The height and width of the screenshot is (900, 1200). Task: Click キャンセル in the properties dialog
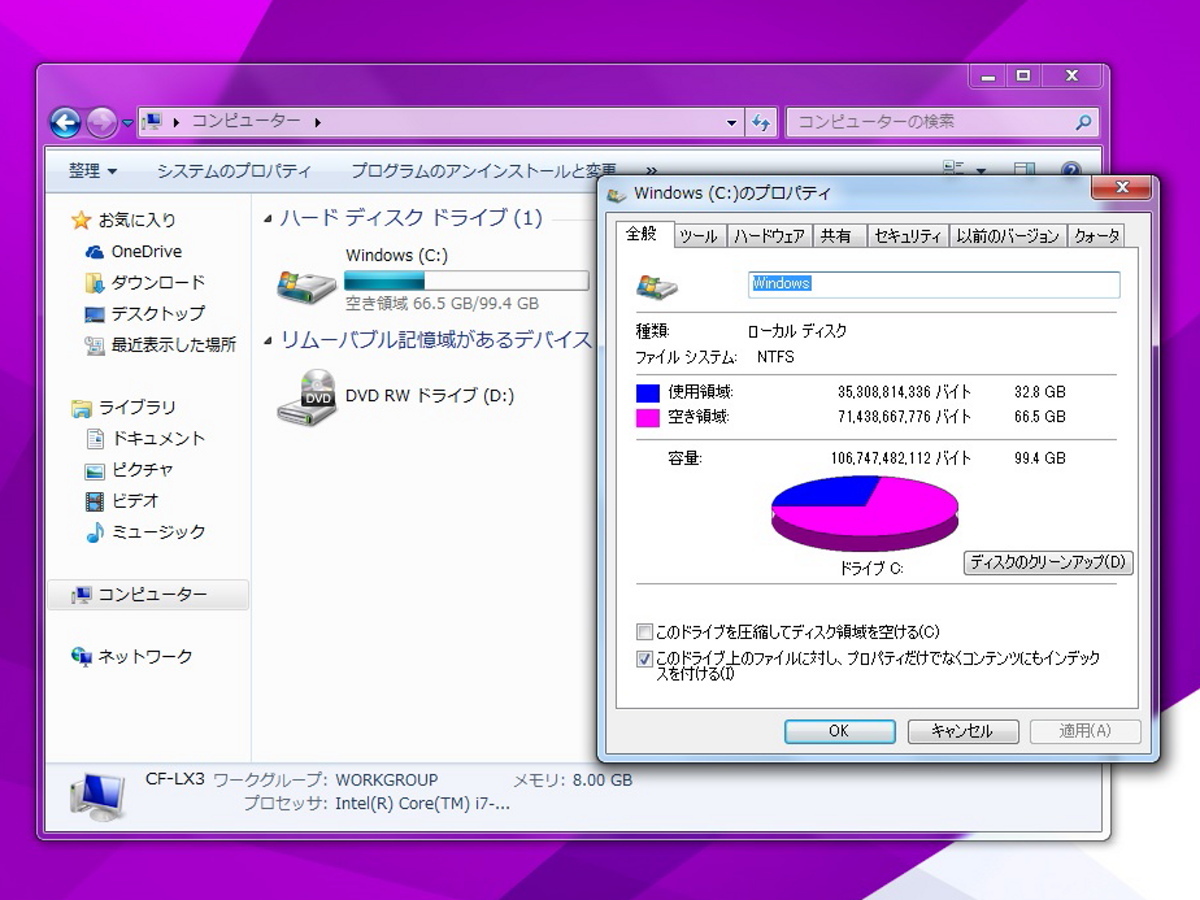[x=962, y=731]
